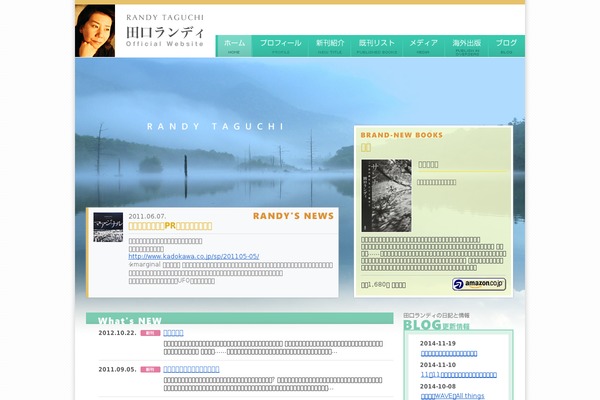The image size is (600, 400).
Task: Open the Randy's News headline containing PR
Action: (170, 226)
